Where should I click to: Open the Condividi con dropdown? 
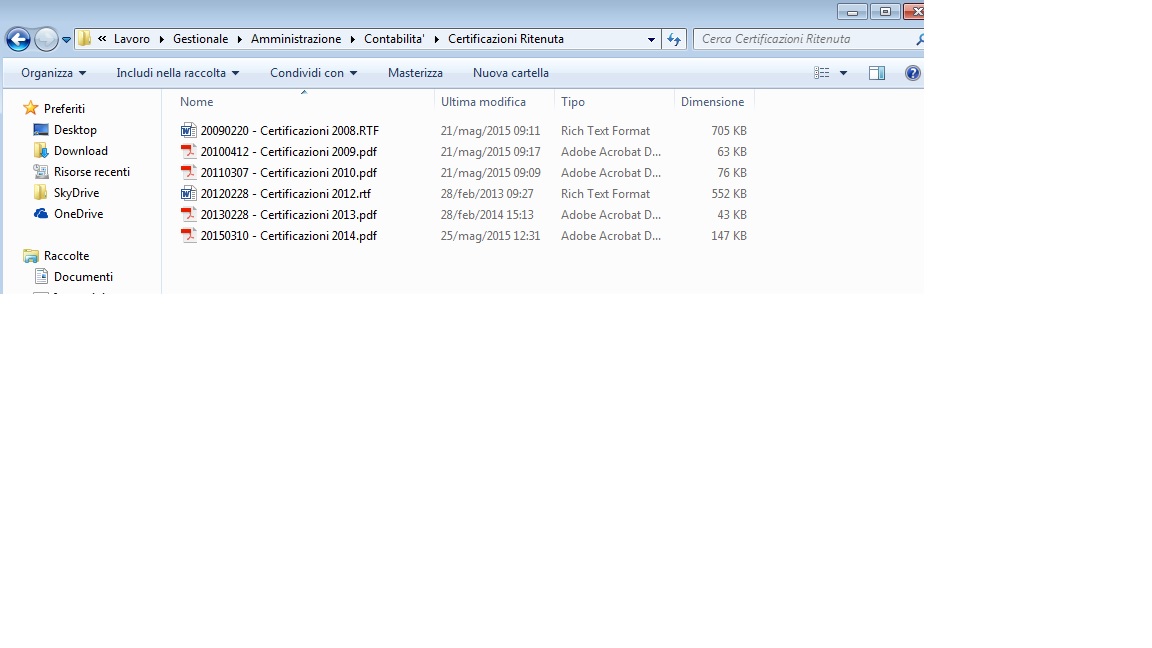(x=313, y=73)
